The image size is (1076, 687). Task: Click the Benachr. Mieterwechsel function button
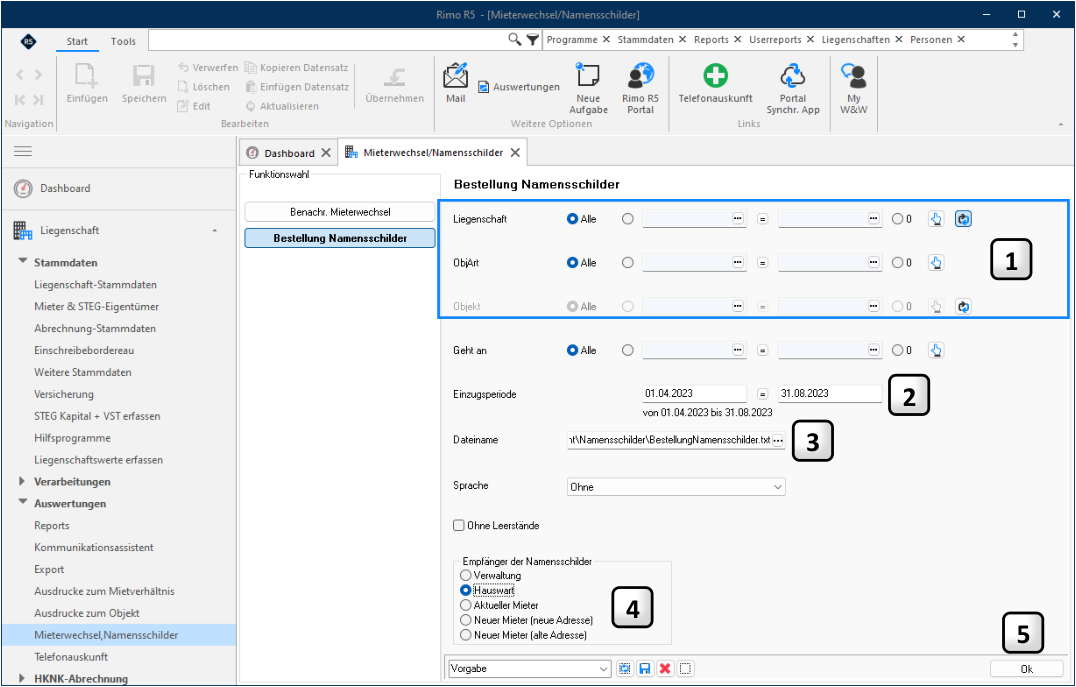point(340,212)
